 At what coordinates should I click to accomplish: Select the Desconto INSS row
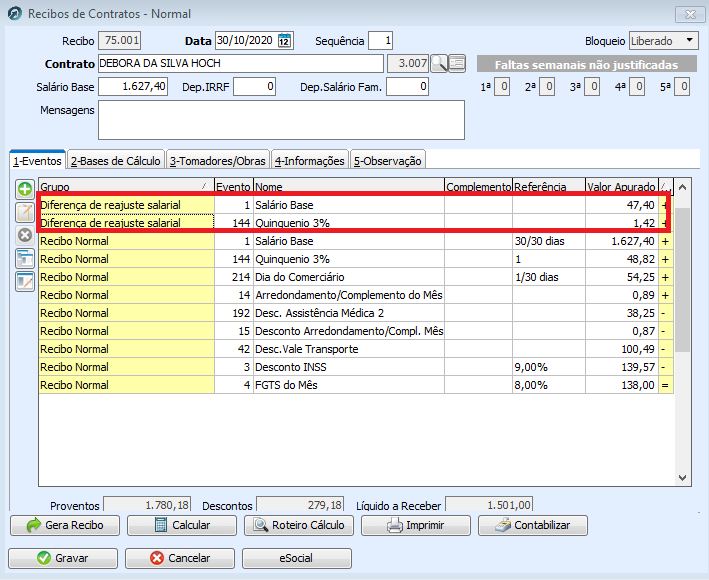(356, 367)
